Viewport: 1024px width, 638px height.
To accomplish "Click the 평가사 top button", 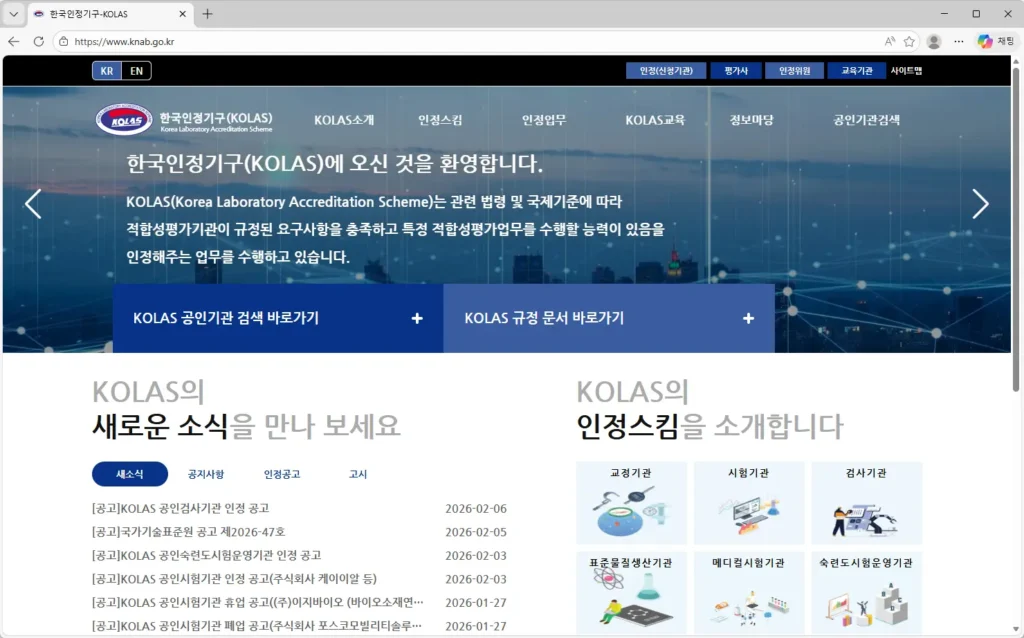I will (735, 71).
